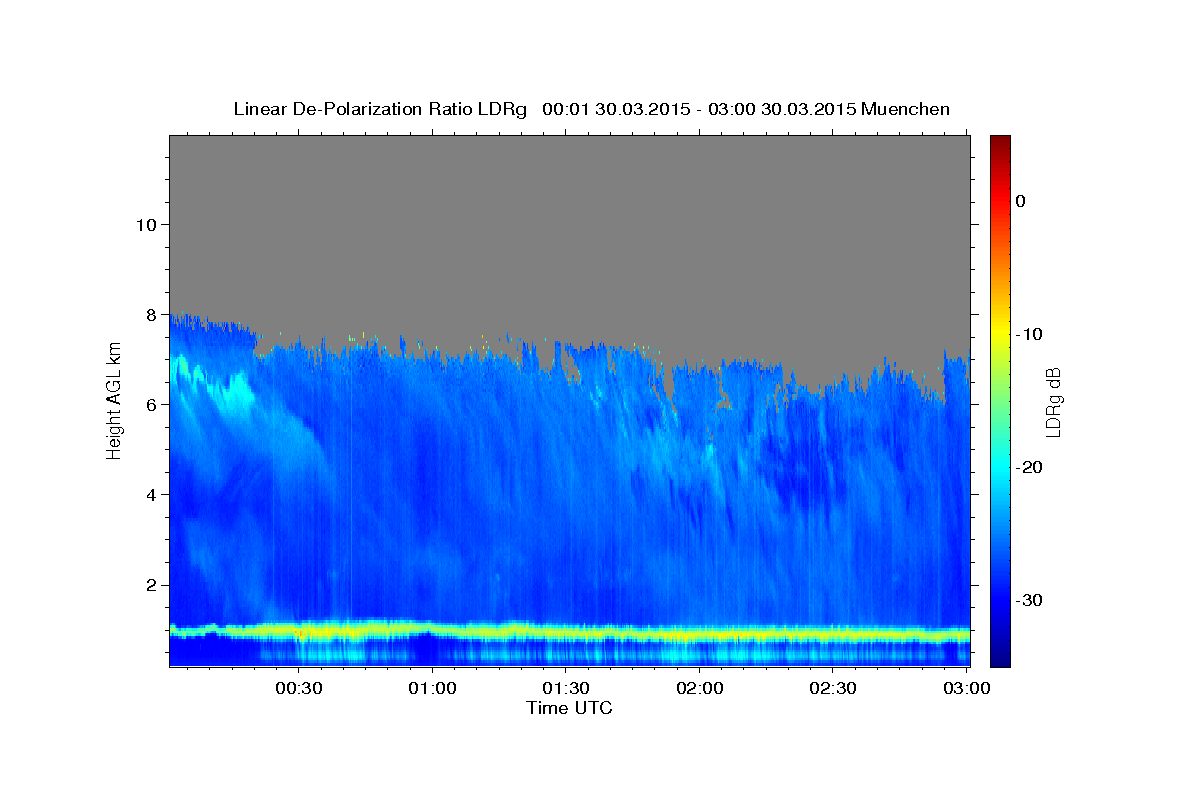Viewport: 1200px width, 800px height.
Task: Click the colorbar "-30" value label
Action: pyautogui.click(x=1030, y=600)
